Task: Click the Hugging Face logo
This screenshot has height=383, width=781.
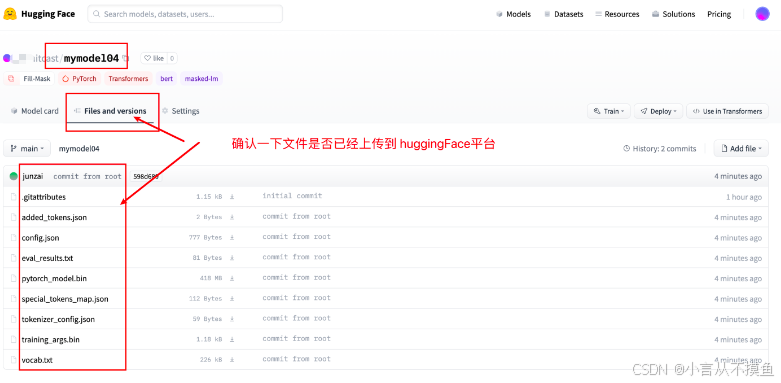Action: coord(39,14)
